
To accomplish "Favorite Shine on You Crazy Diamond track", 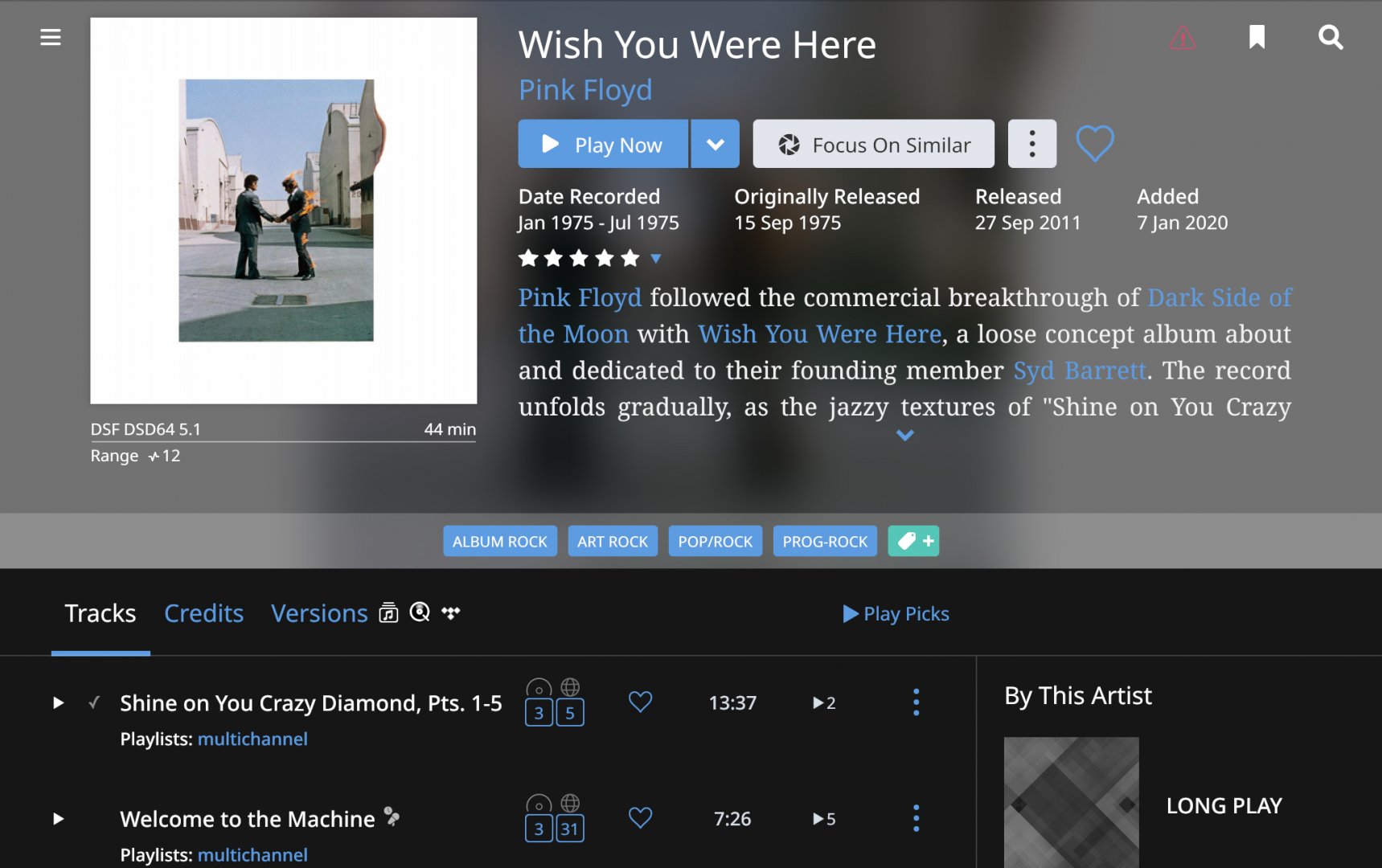I will (x=640, y=702).
